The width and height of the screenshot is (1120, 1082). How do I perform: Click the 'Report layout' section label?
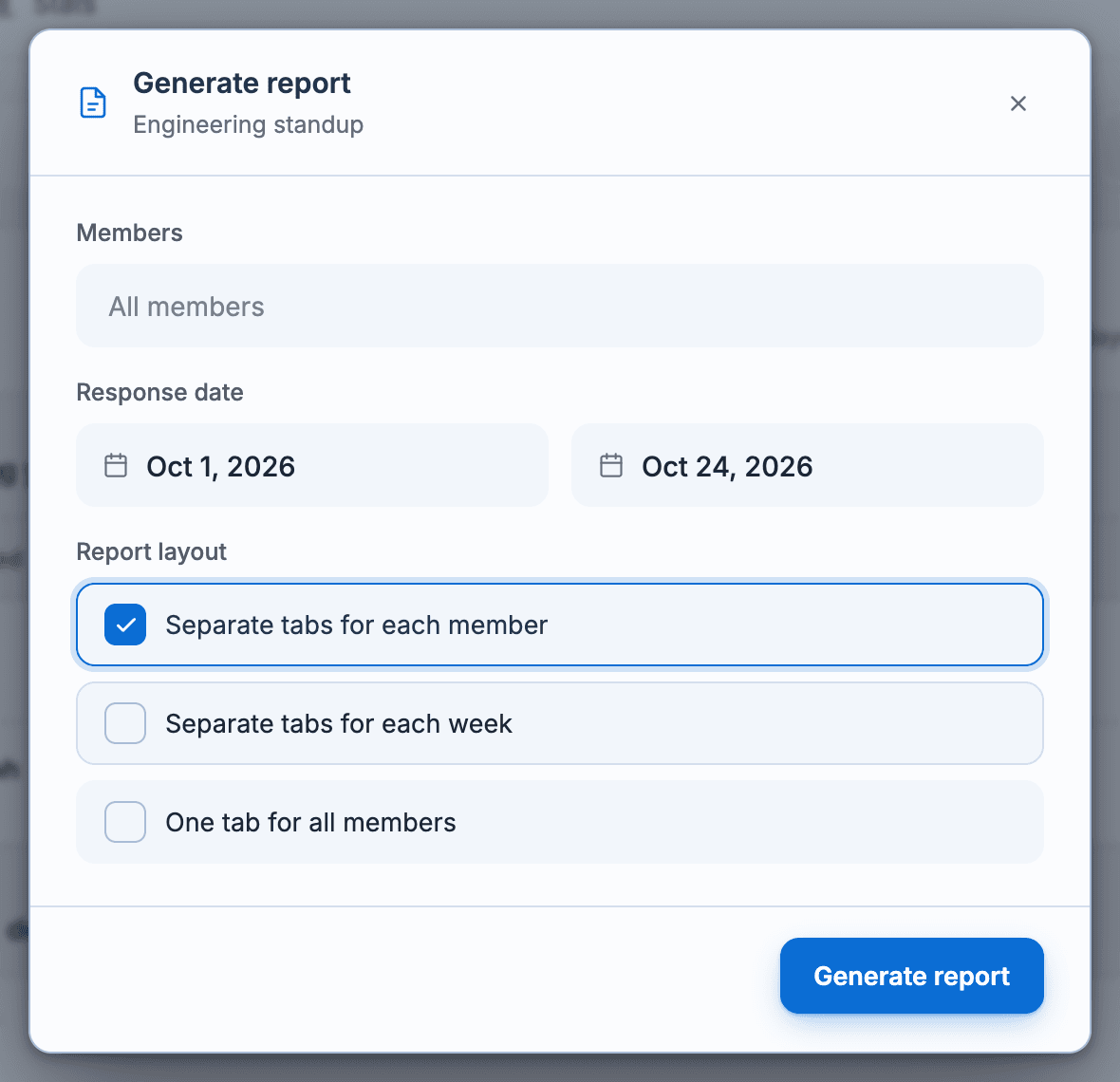tap(152, 551)
